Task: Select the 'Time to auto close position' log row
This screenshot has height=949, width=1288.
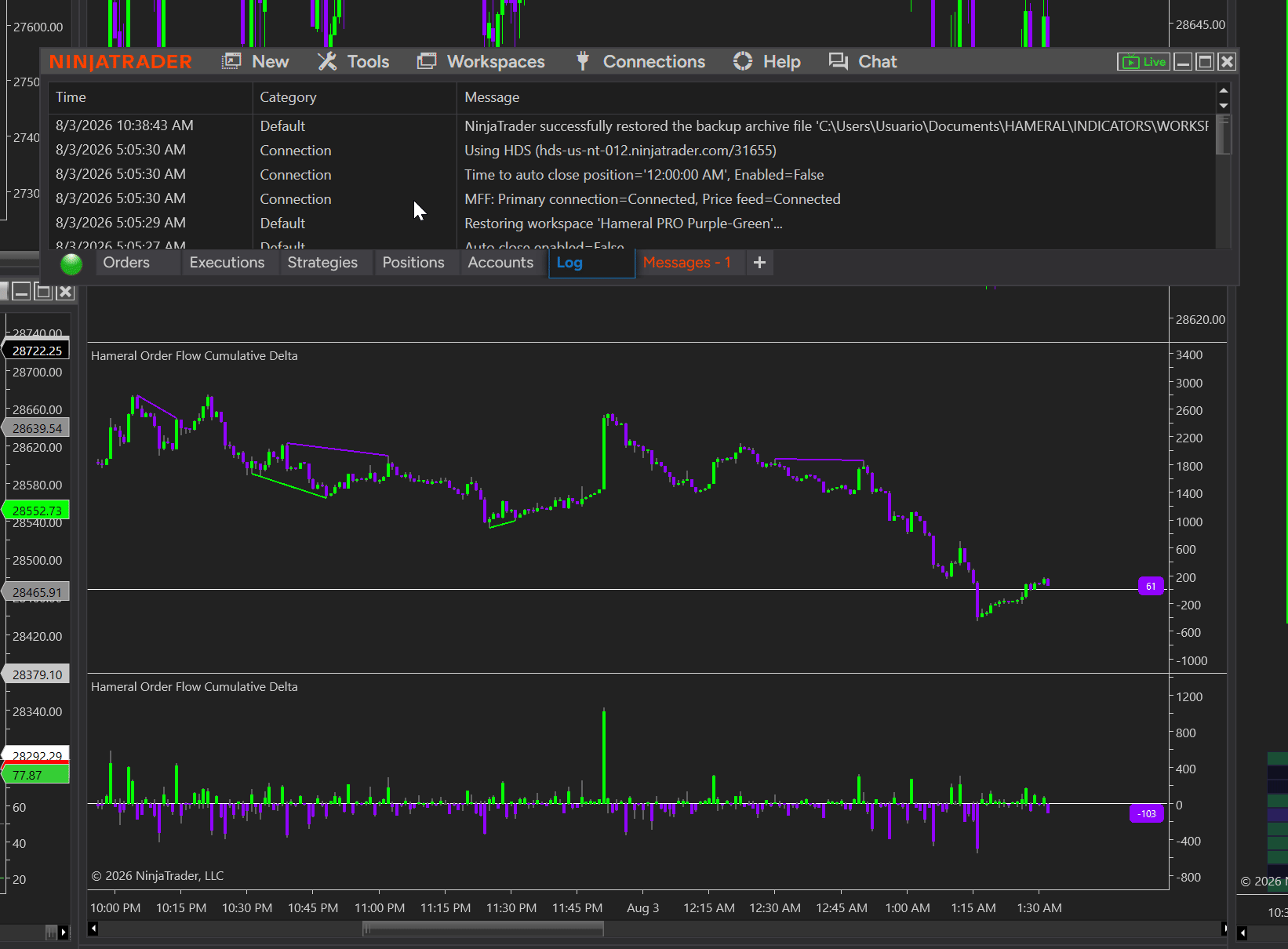Action: point(632,175)
